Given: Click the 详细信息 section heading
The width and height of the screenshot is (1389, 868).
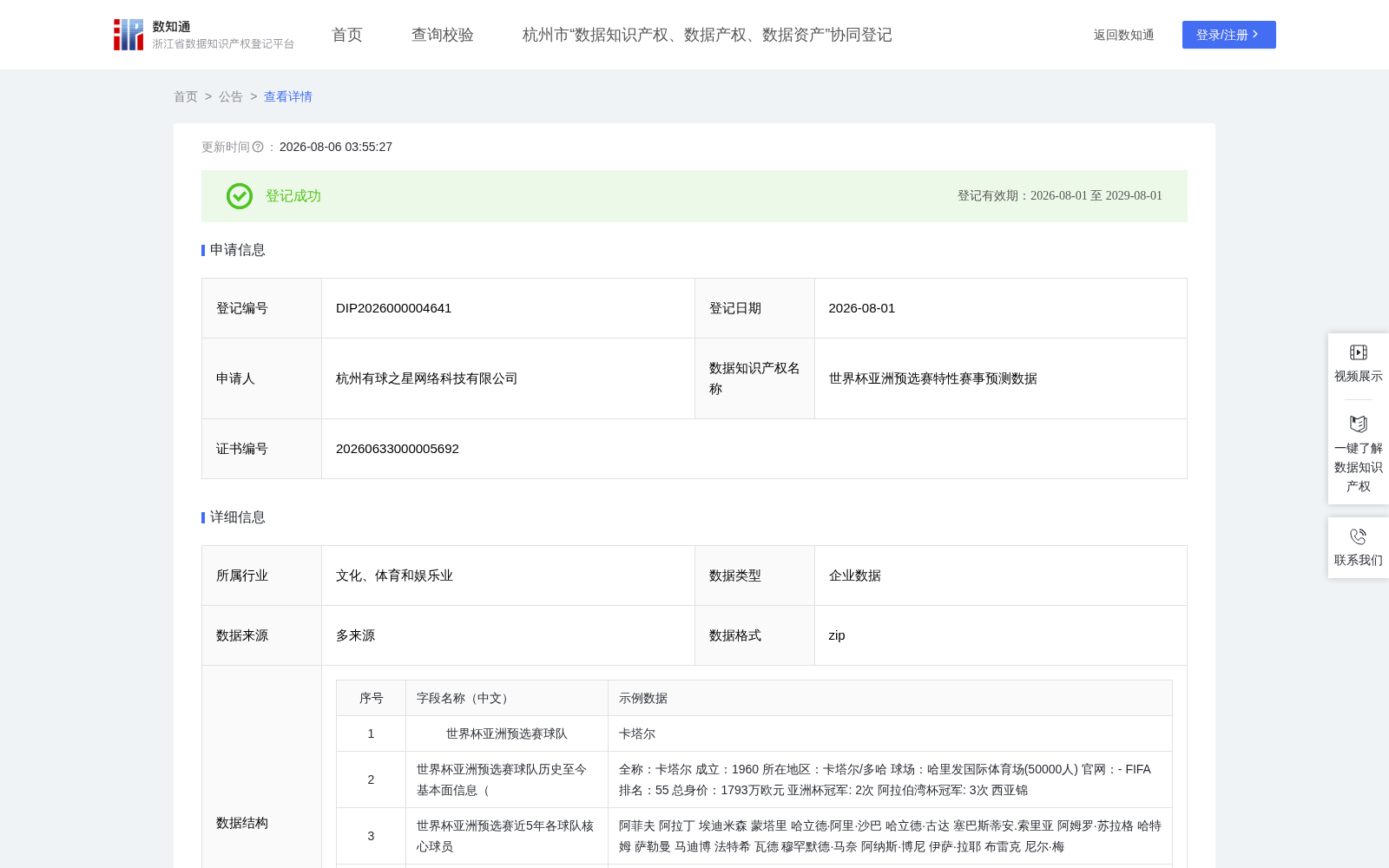Looking at the screenshot, I should pos(238,517).
